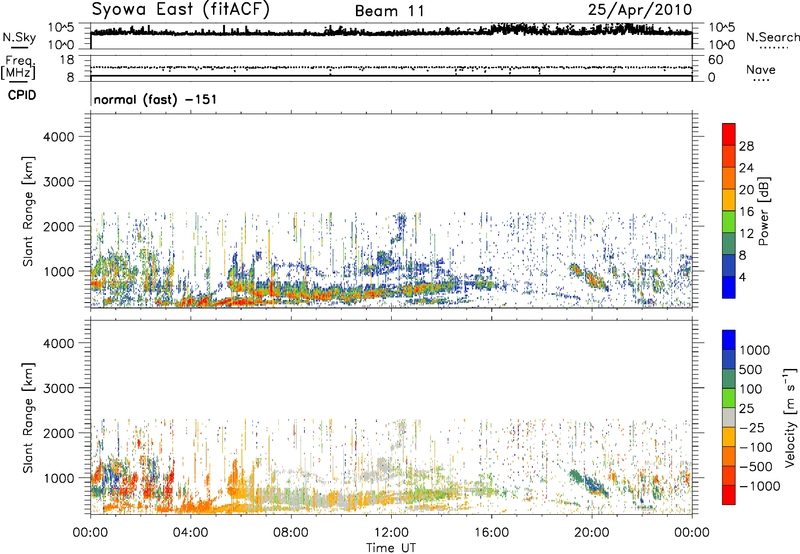
Task: Click the "20:00" time axis label
Action: tap(591, 533)
